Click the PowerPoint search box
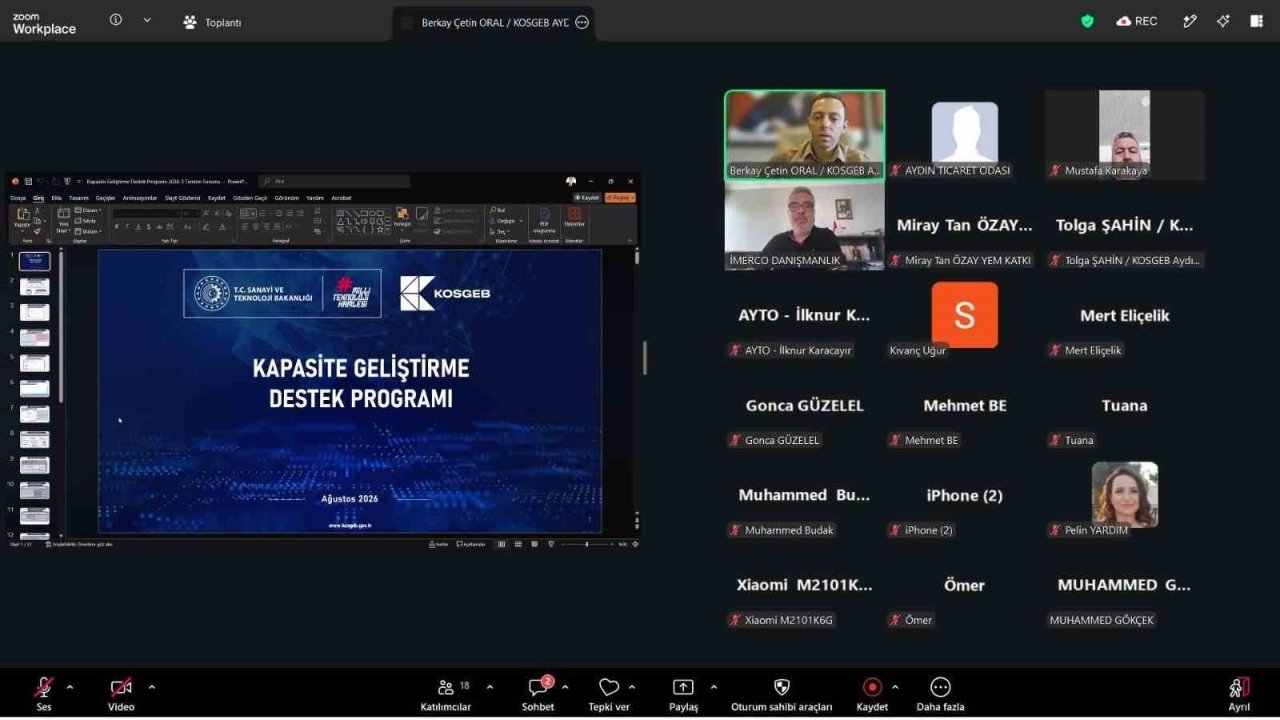Viewport: 1280px width, 720px height. tap(334, 181)
